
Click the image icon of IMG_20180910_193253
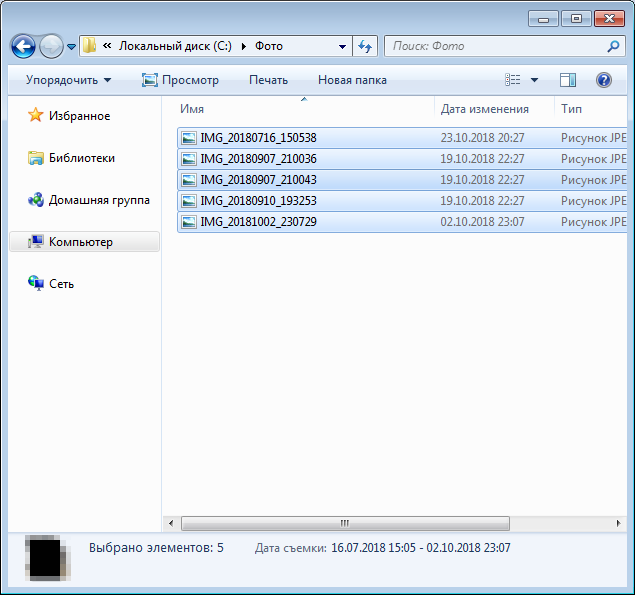189,201
